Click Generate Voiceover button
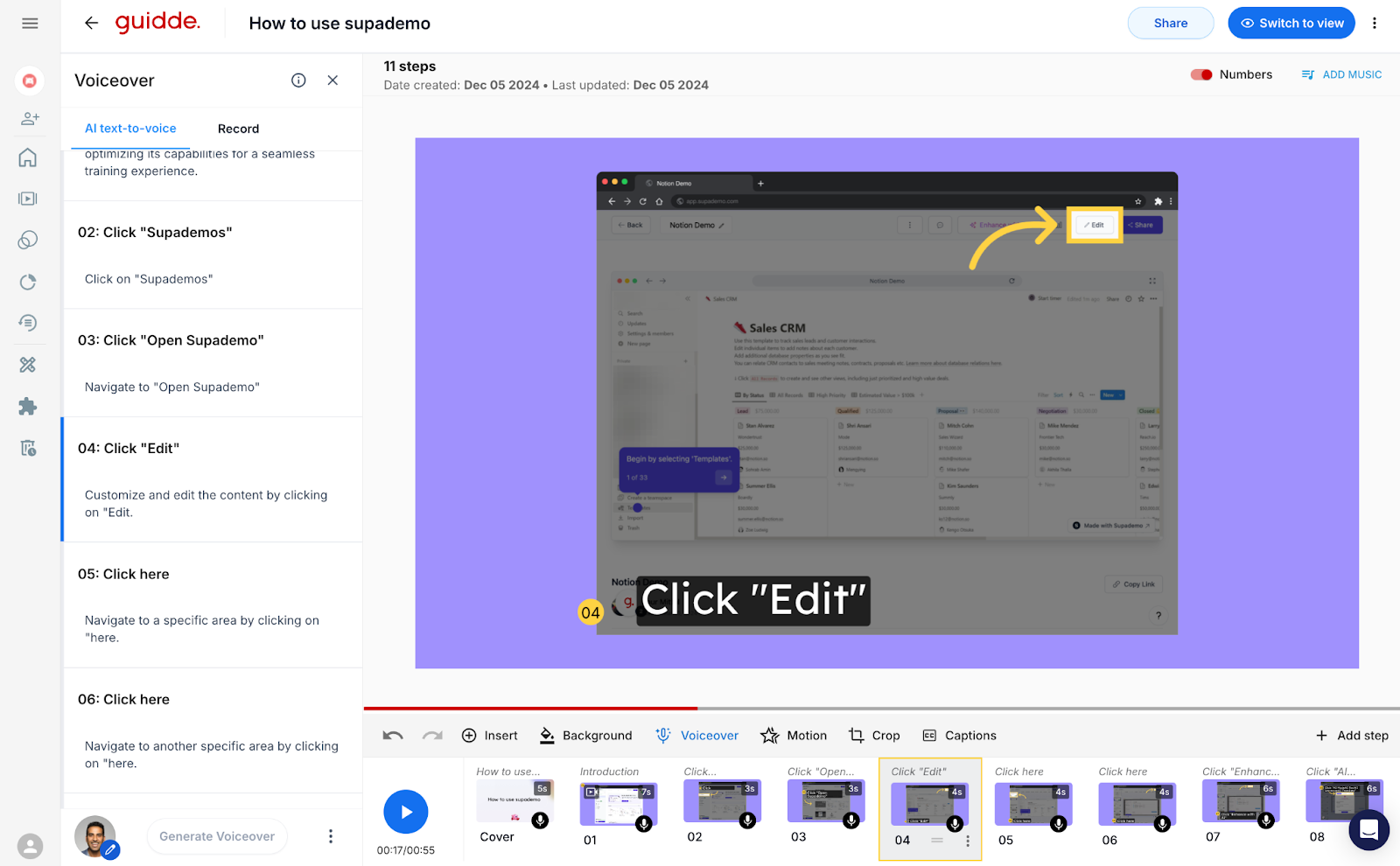1400x866 pixels. 217,836
